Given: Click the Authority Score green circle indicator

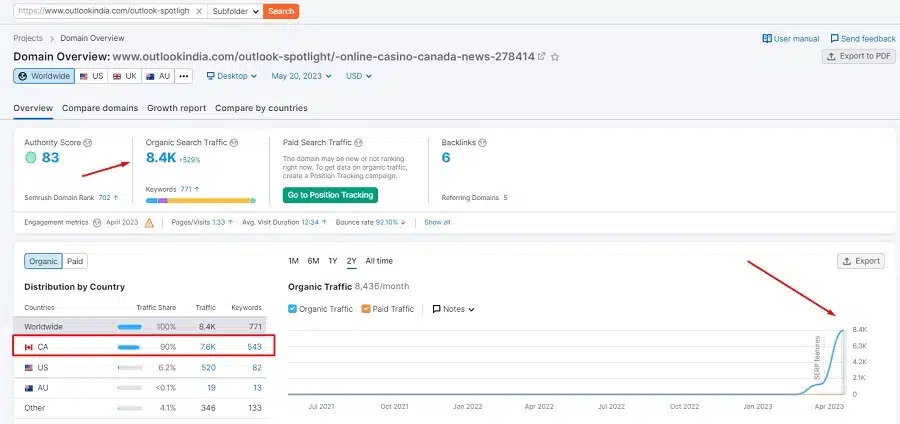Looking at the screenshot, I should 30,158.
